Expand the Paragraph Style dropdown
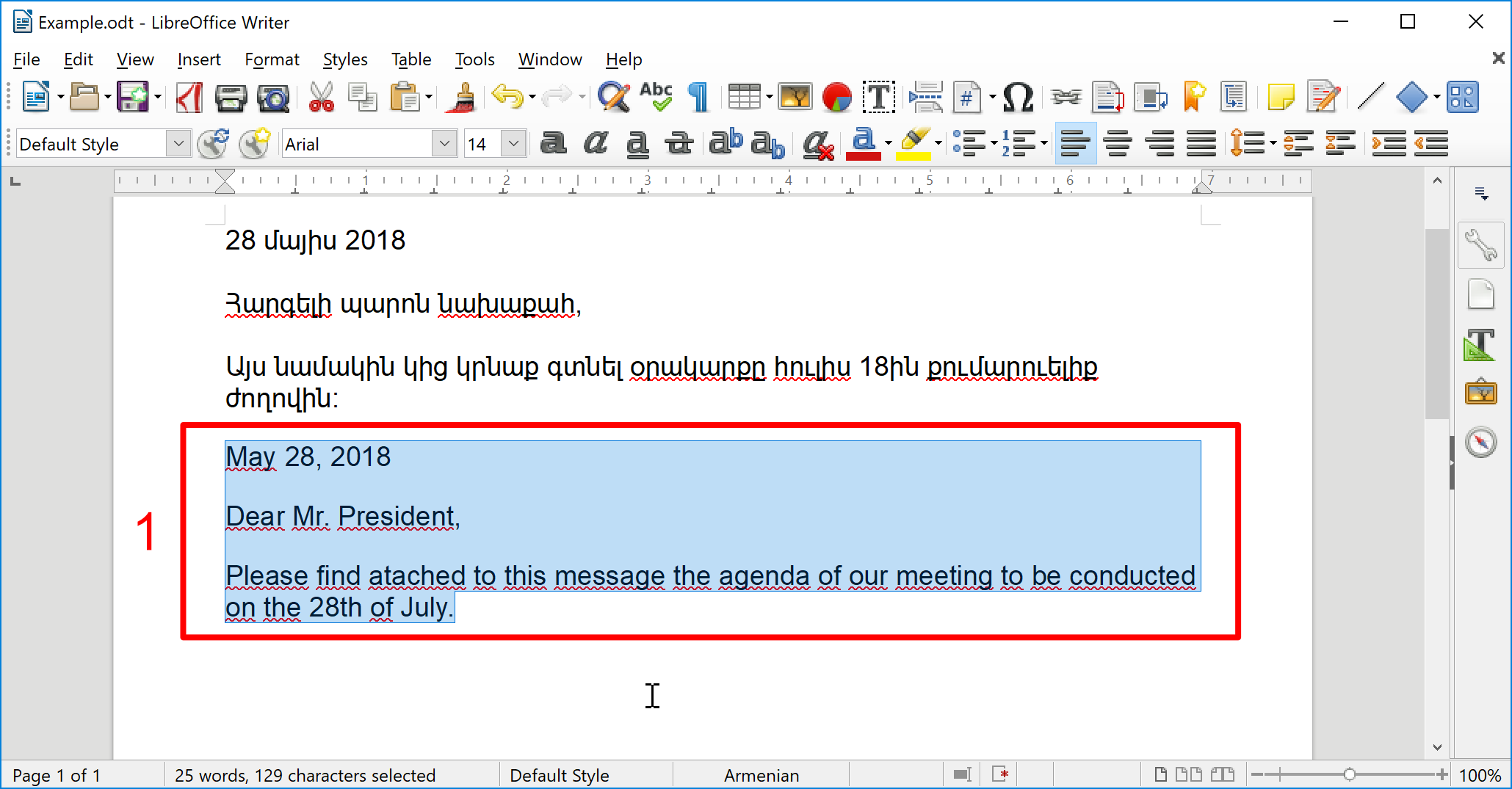The image size is (1512, 789). 178,144
